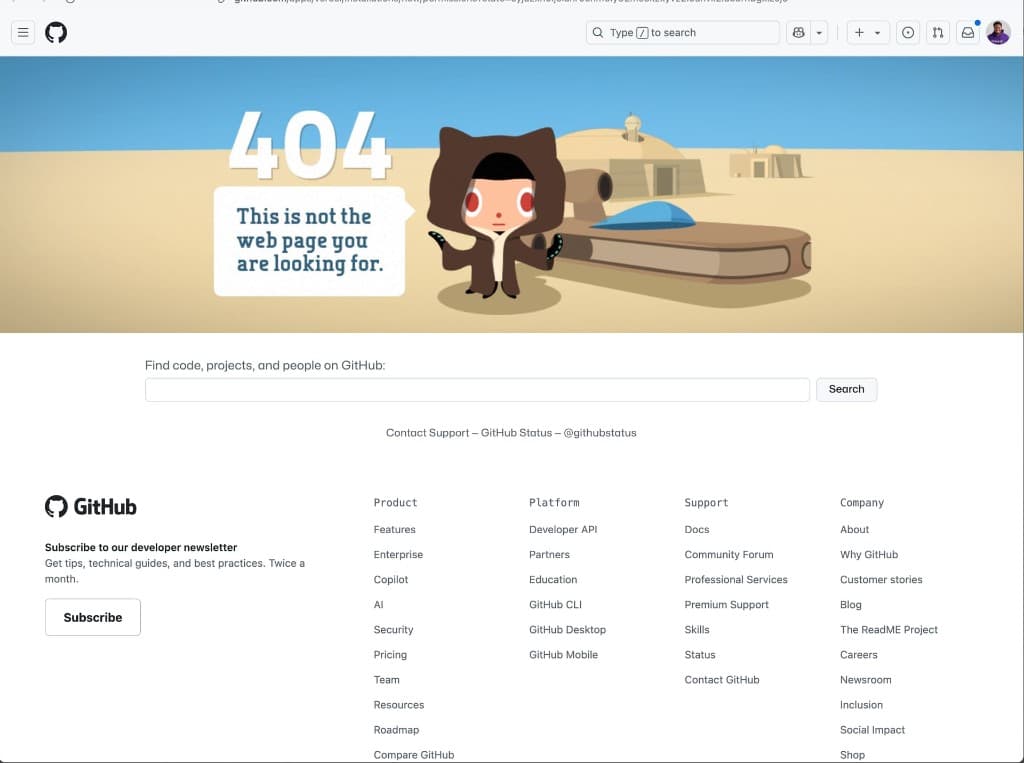Screen dimensions: 1024x763
Task: Open the Copilot chat icon
Action: pos(798,33)
